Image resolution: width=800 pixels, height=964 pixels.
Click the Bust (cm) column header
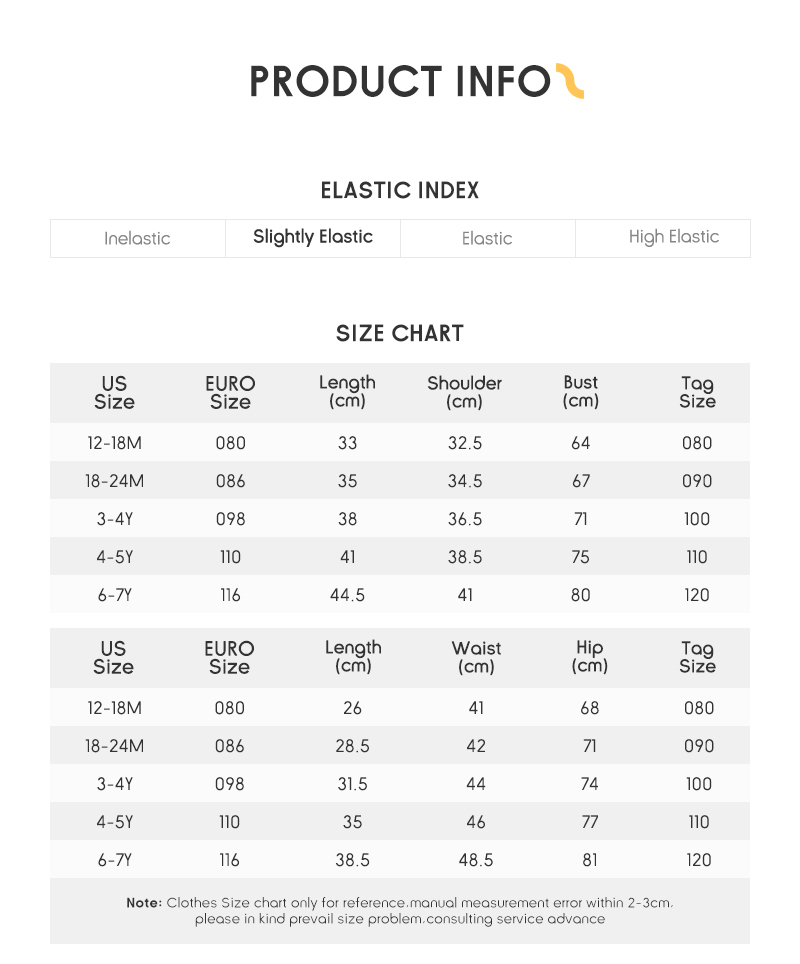[x=580, y=392]
